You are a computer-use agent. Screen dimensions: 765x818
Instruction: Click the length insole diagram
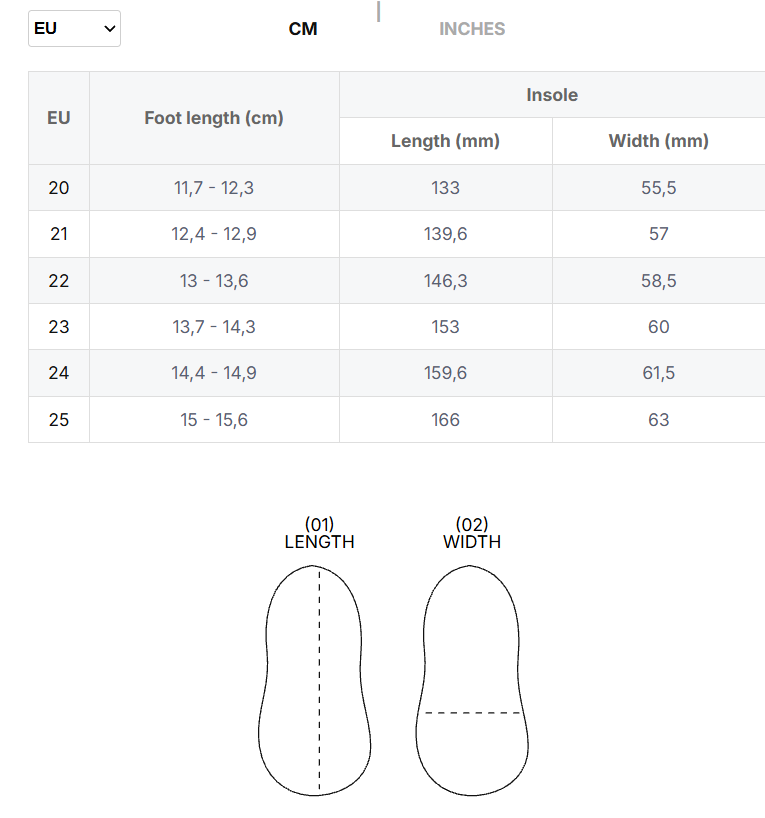(x=315, y=680)
